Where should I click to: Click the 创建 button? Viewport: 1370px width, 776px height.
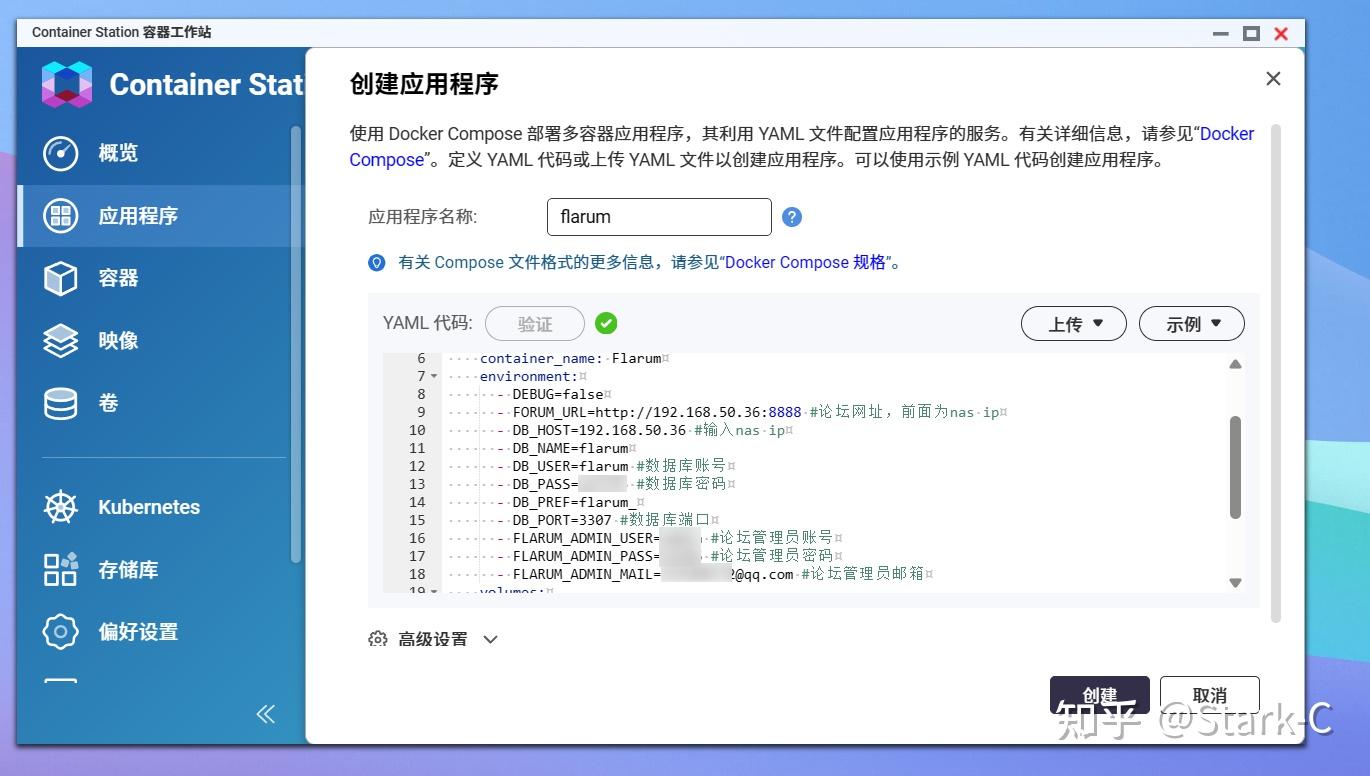coord(1099,695)
